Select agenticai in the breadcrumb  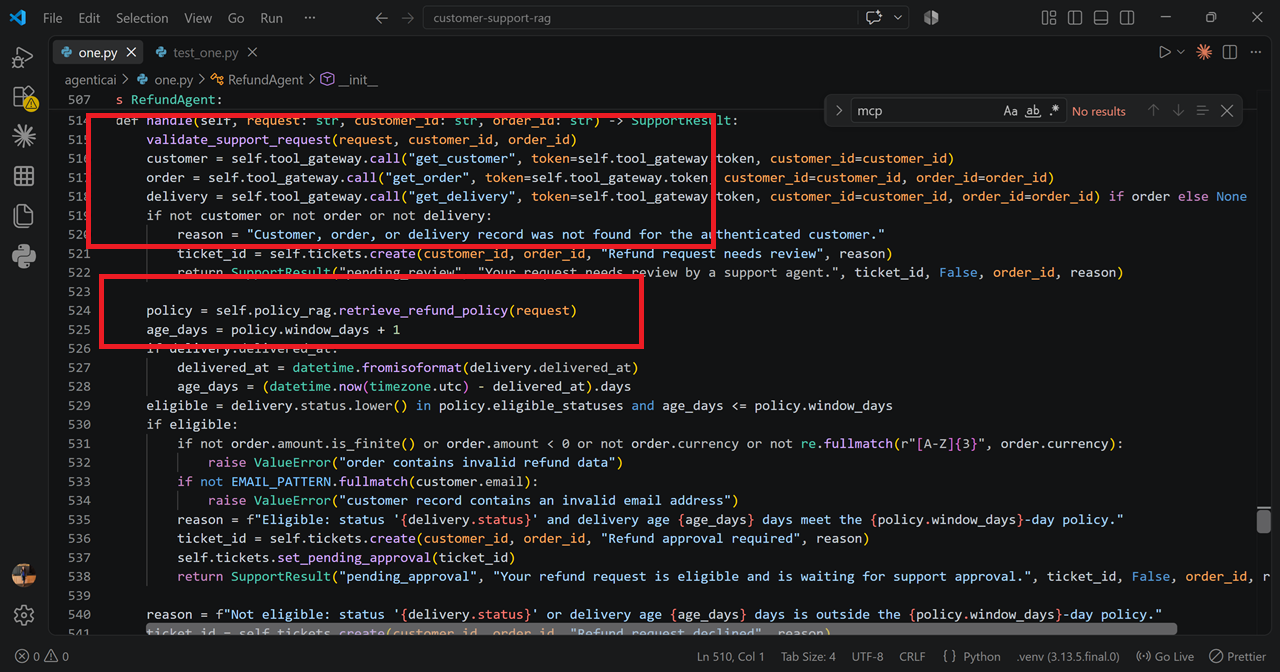tap(90, 79)
